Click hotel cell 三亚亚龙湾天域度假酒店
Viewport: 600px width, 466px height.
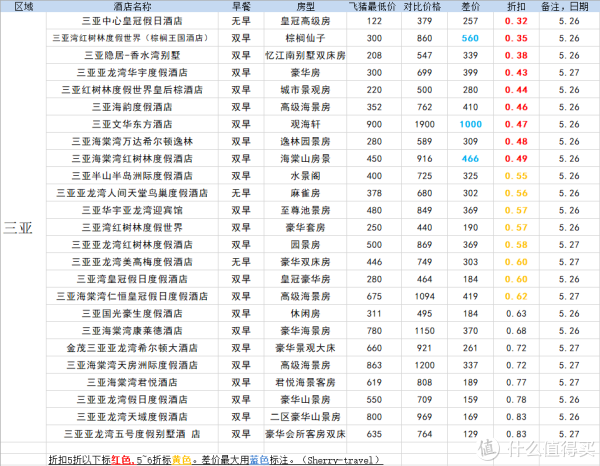coord(132,417)
